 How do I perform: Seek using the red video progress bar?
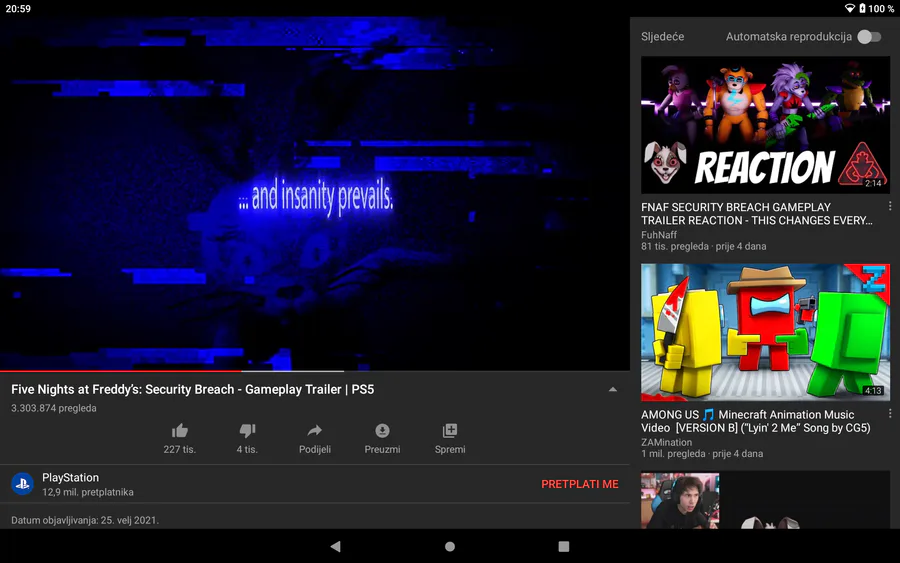(x=121, y=371)
